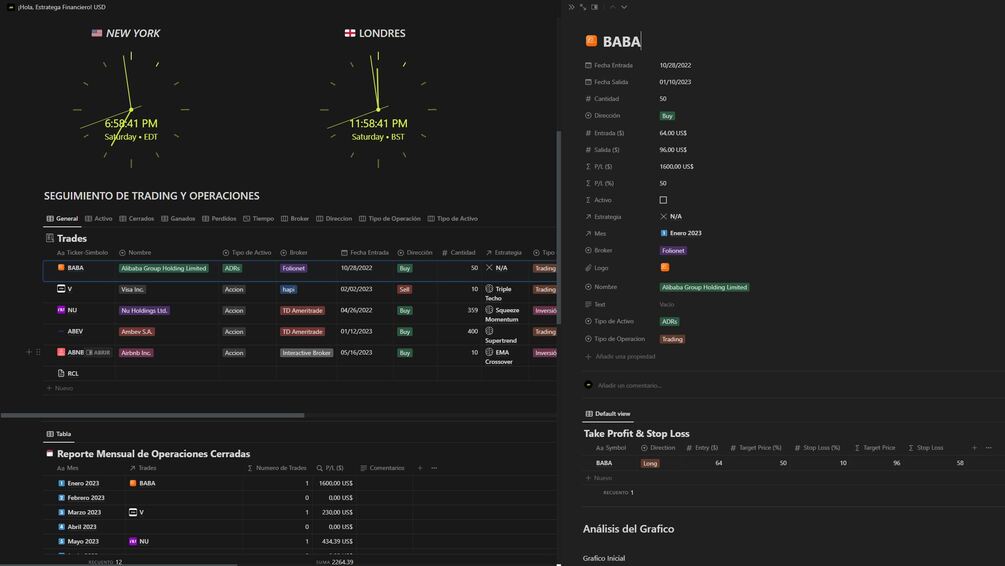Open more options for monthly report table
The image size is (1005, 566).
pyautogui.click(x=435, y=468)
